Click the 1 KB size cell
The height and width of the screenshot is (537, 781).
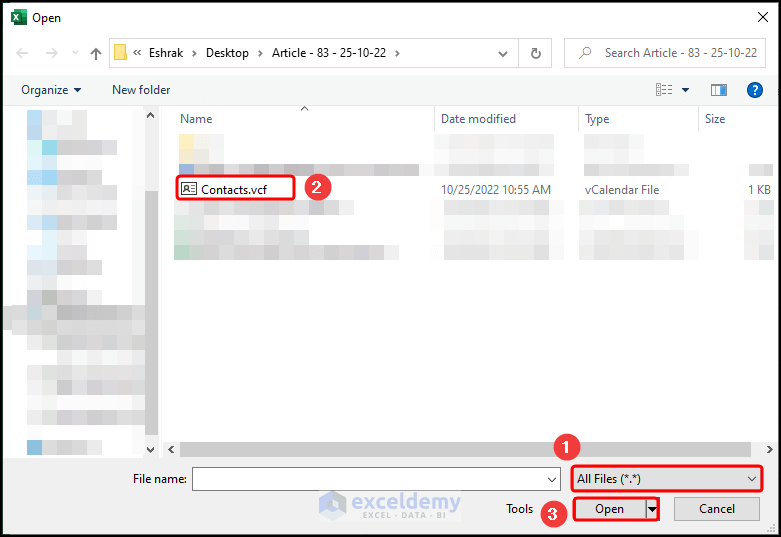[x=759, y=190]
